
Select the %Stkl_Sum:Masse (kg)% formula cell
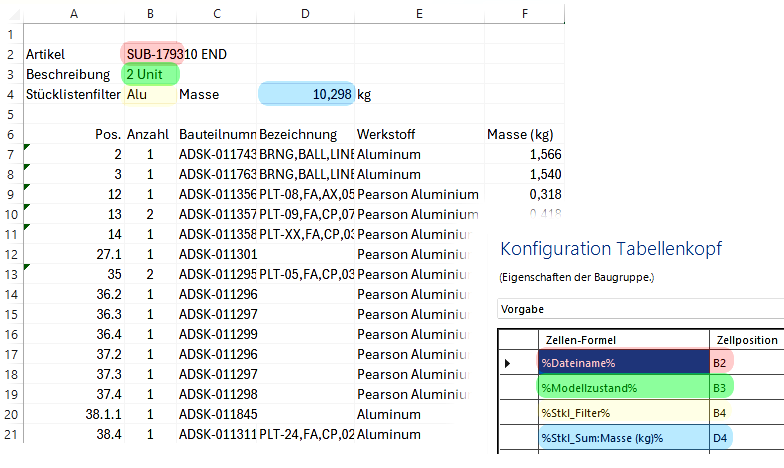[622, 437]
